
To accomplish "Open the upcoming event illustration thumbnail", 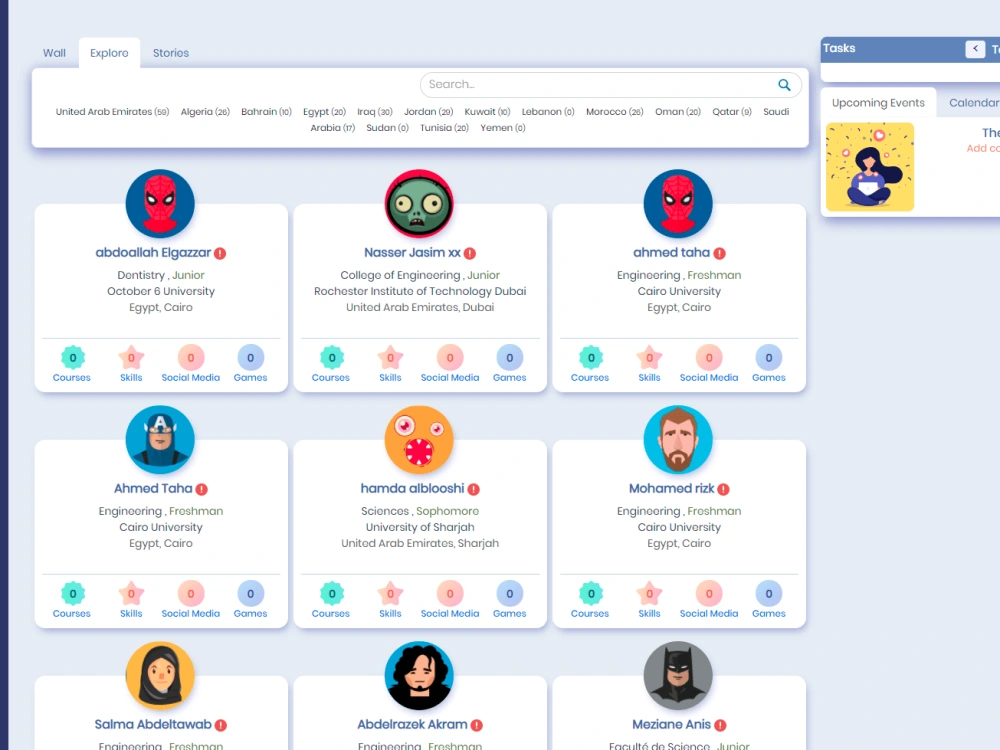I will click(x=870, y=167).
